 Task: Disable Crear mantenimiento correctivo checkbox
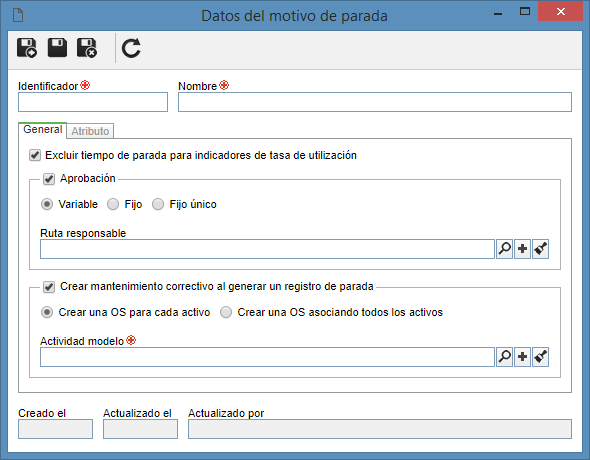49,287
